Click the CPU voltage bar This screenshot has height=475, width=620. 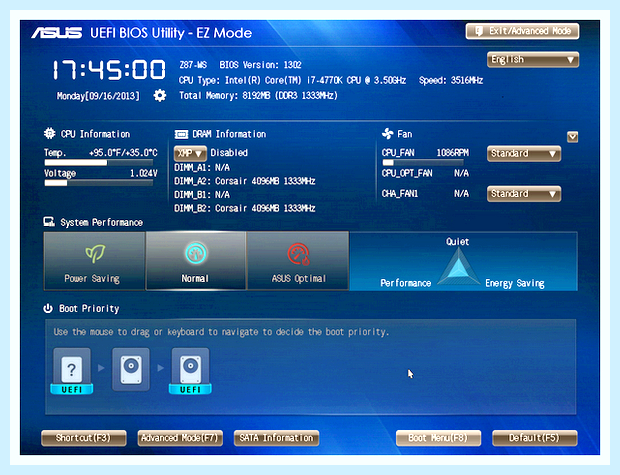pos(98,183)
